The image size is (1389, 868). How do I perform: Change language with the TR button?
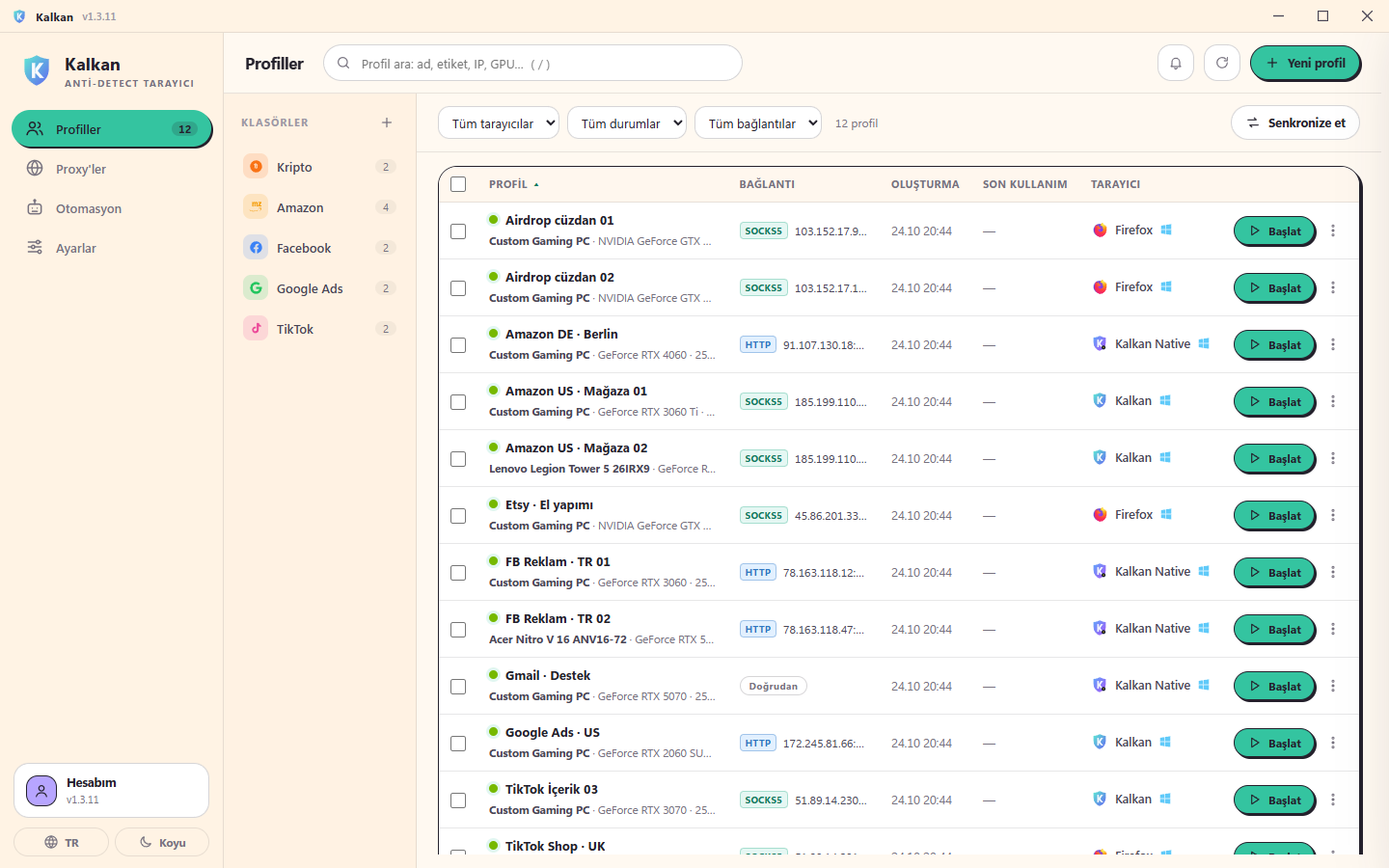pyautogui.click(x=62, y=842)
